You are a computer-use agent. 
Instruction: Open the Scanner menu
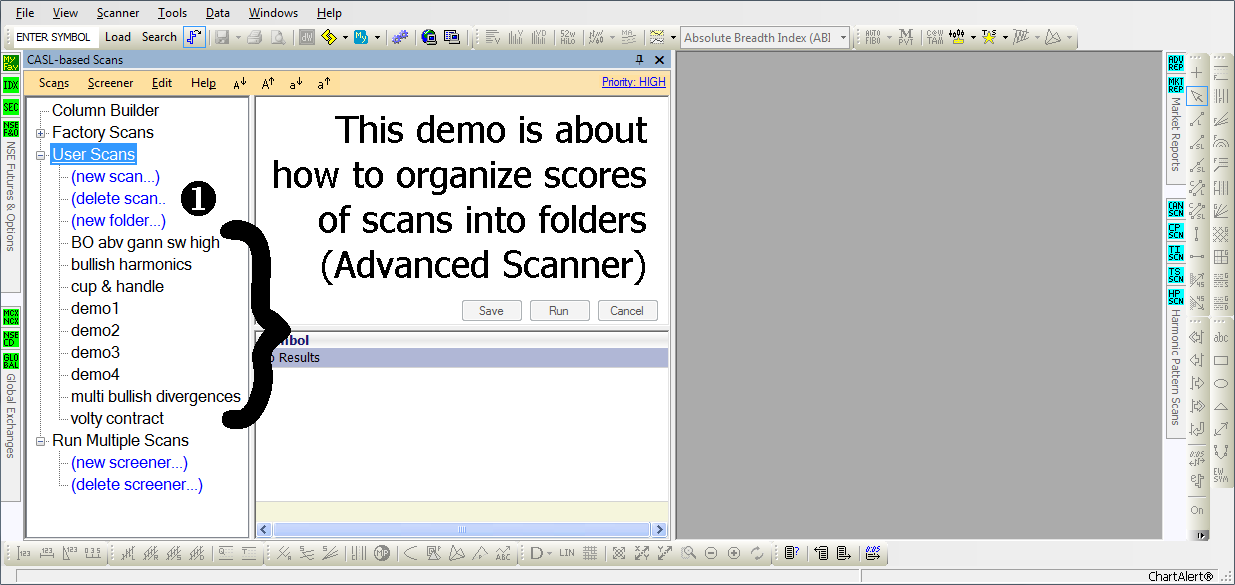tap(118, 13)
